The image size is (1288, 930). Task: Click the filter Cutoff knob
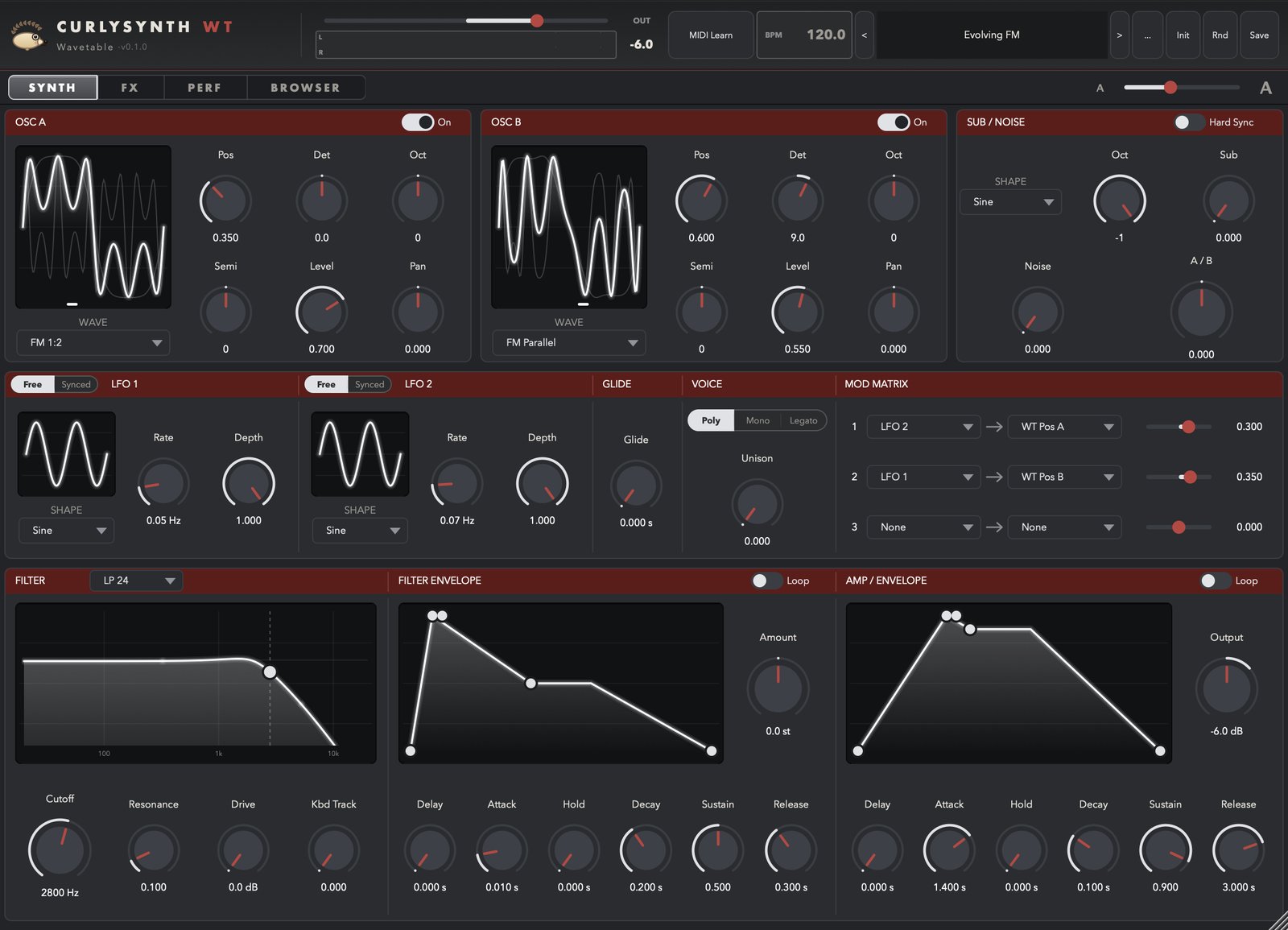tap(60, 849)
